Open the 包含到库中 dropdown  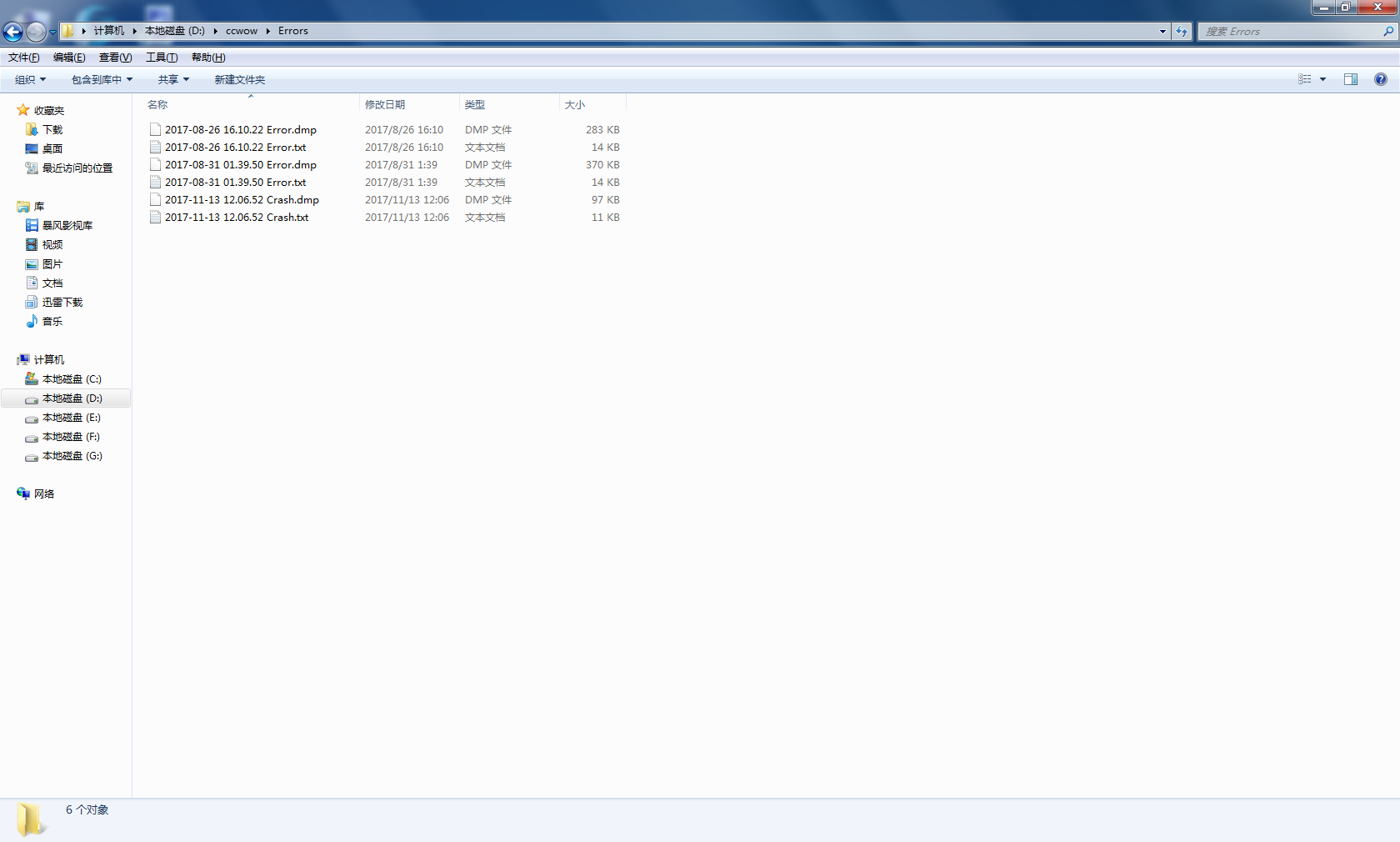[x=102, y=80]
